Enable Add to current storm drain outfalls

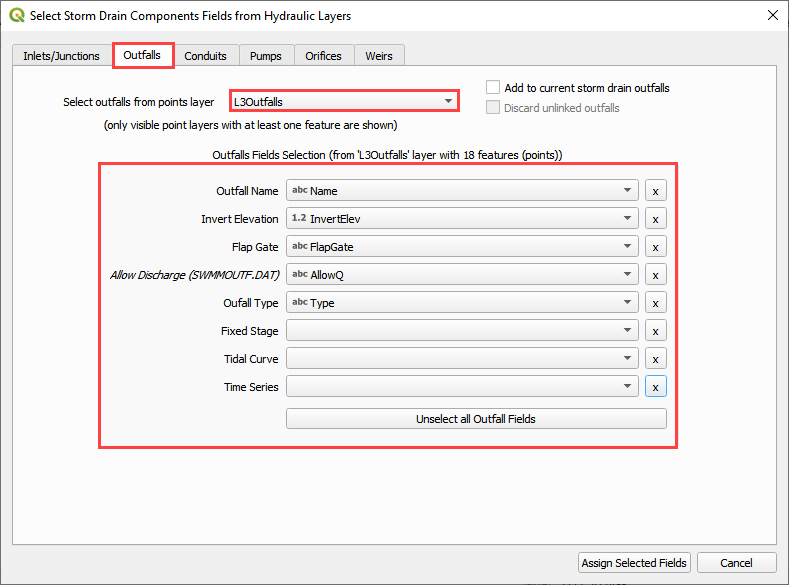493,88
